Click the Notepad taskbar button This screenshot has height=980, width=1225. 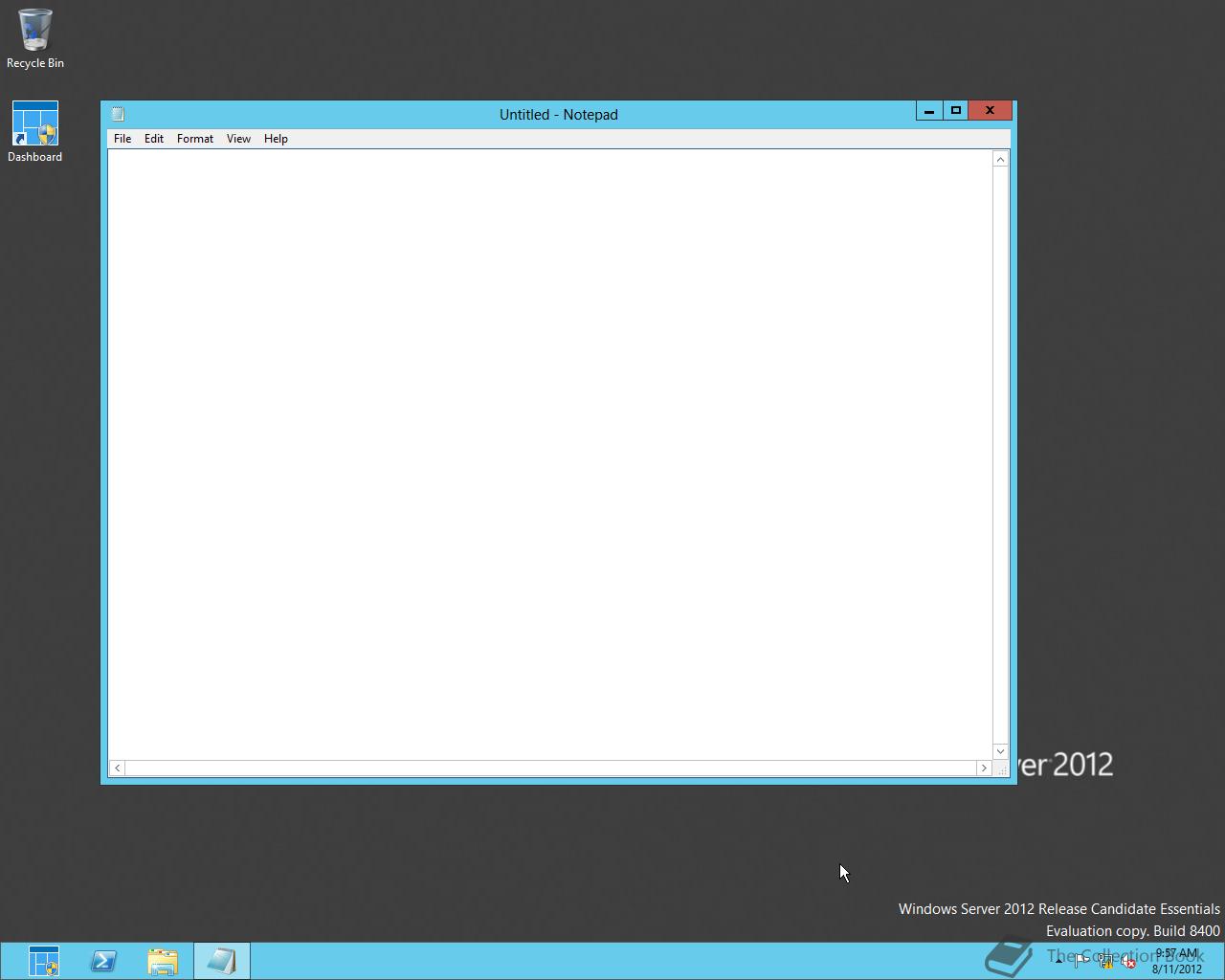coord(222,961)
